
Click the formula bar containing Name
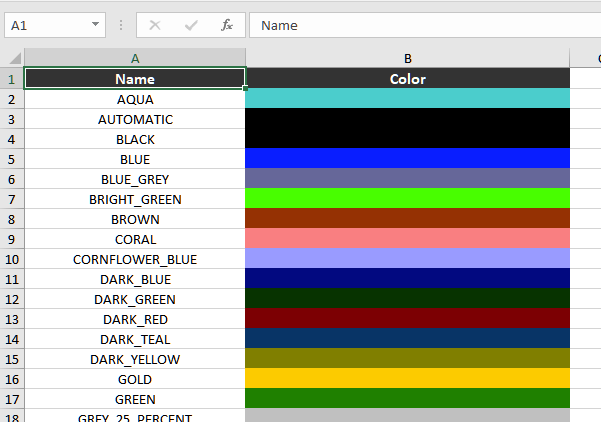point(425,25)
